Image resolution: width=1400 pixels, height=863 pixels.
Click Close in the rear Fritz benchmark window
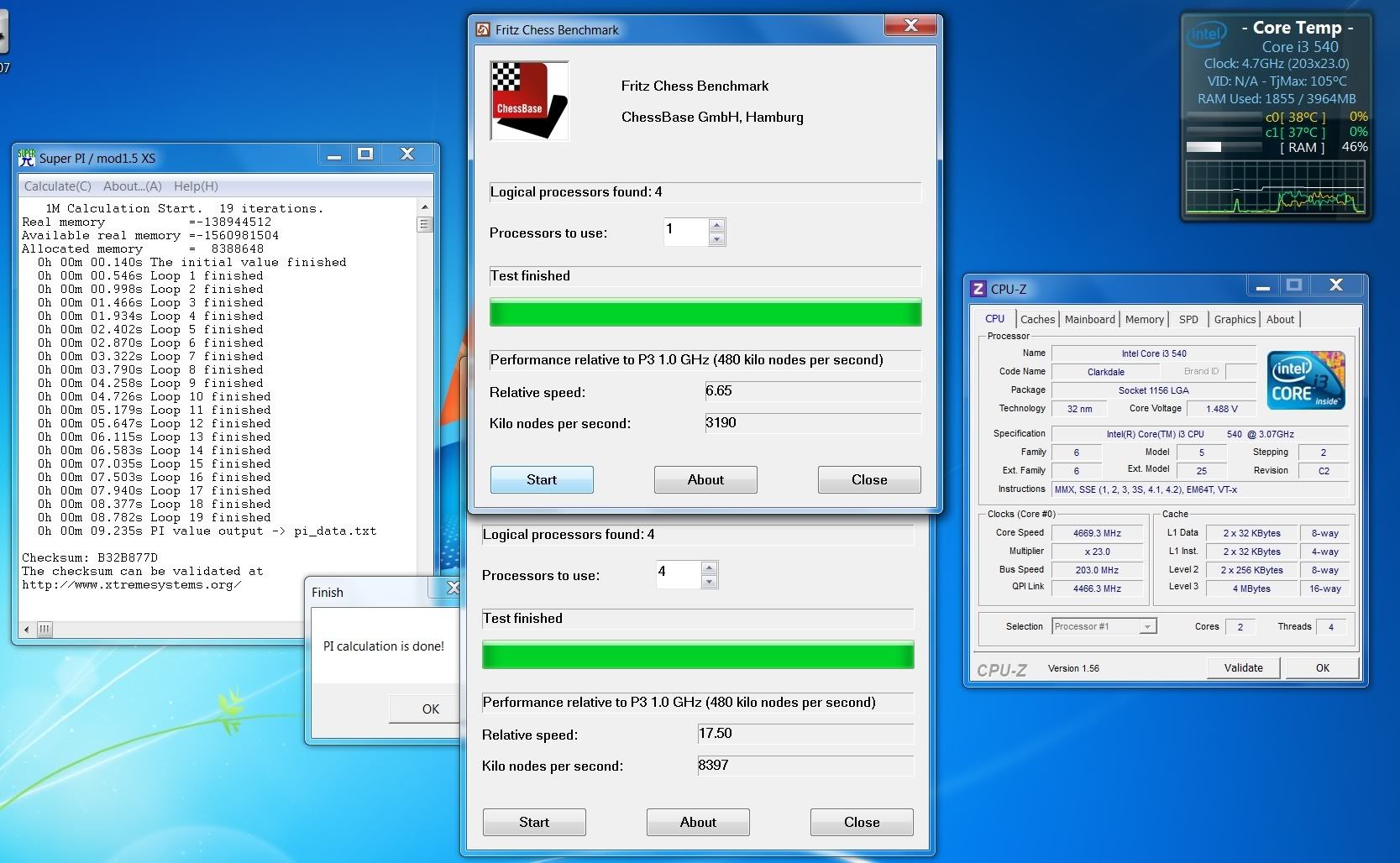[x=862, y=822]
